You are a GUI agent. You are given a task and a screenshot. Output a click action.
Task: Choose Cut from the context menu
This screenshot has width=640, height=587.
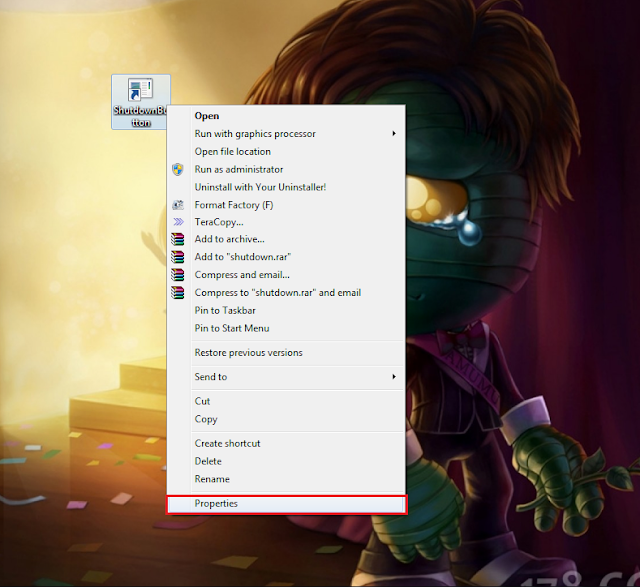pyautogui.click(x=286, y=401)
